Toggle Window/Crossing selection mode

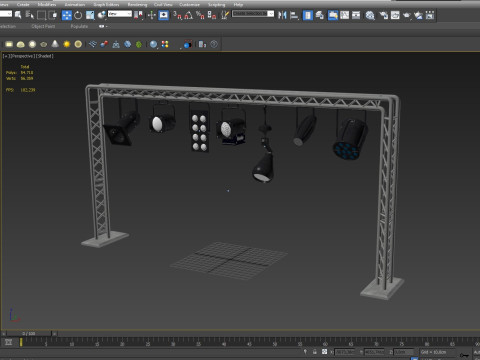click(x=53, y=15)
